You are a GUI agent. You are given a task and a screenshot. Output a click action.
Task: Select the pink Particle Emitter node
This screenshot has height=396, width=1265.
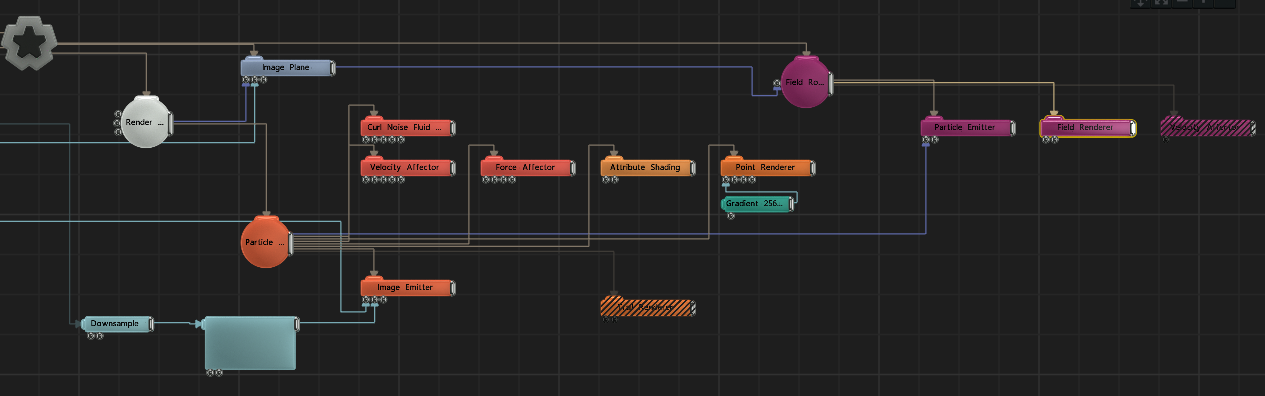pos(965,127)
